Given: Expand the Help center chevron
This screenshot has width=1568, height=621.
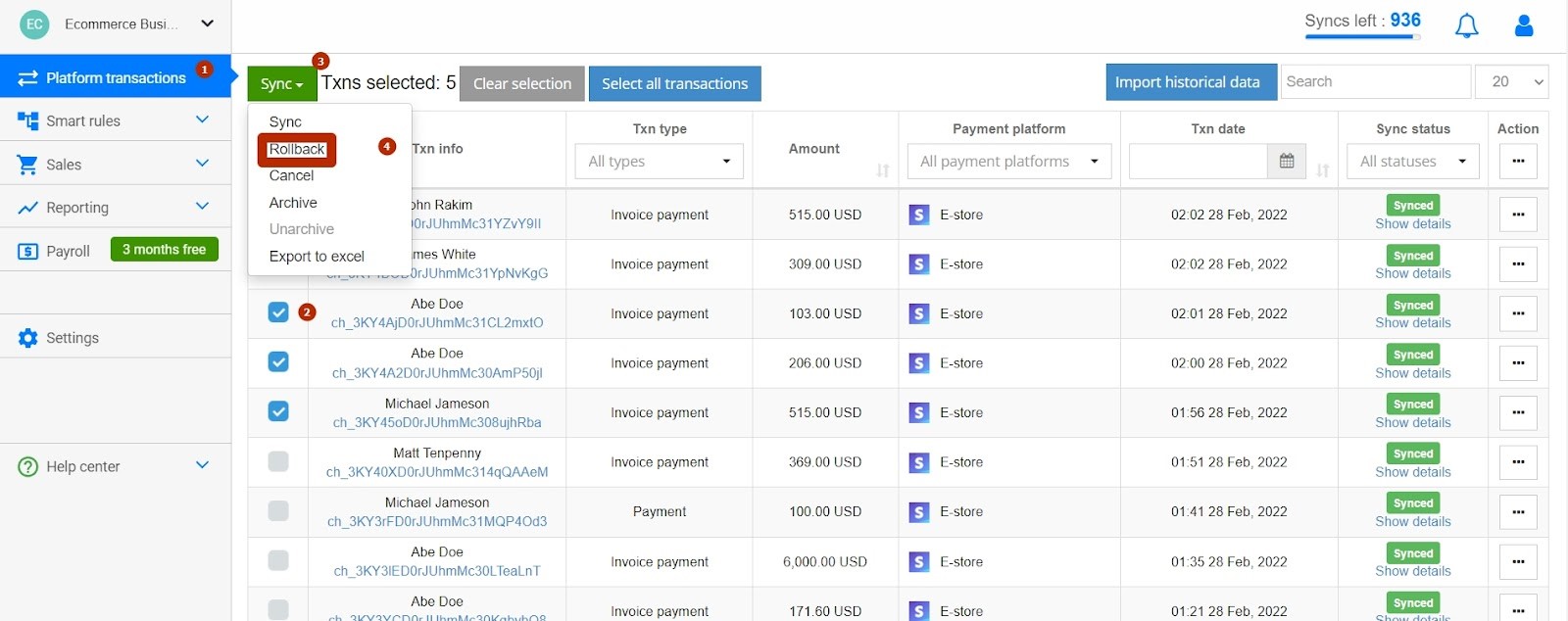Looking at the screenshot, I should (202, 464).
